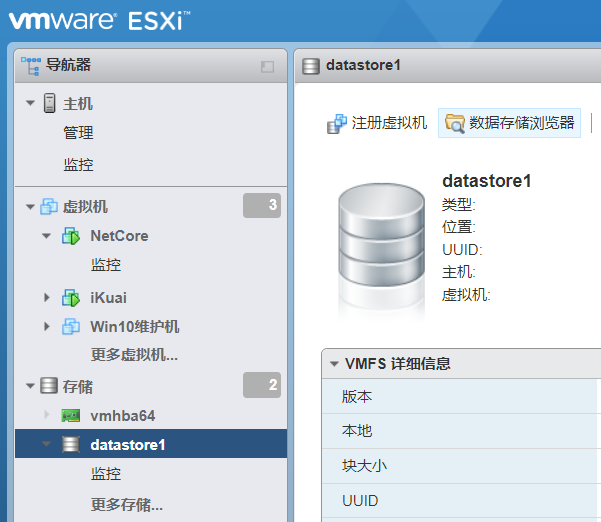Collapse the 存储 tree node
Screen dimensions: 601x522
pyautogui.click(x=30, y=386)
